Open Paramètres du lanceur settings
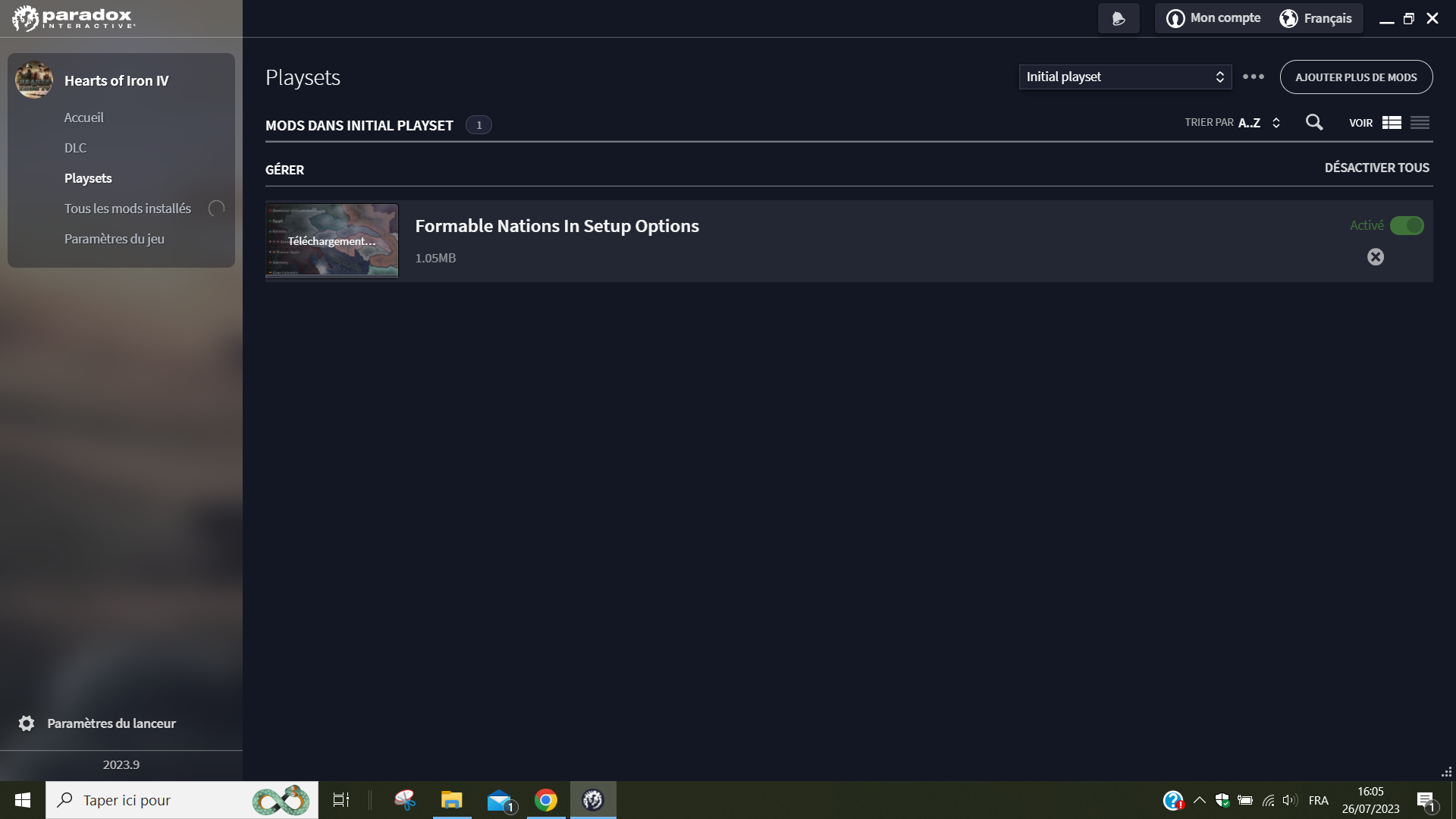This screenshot has width=1456, height=819. [x=97, y=723]
